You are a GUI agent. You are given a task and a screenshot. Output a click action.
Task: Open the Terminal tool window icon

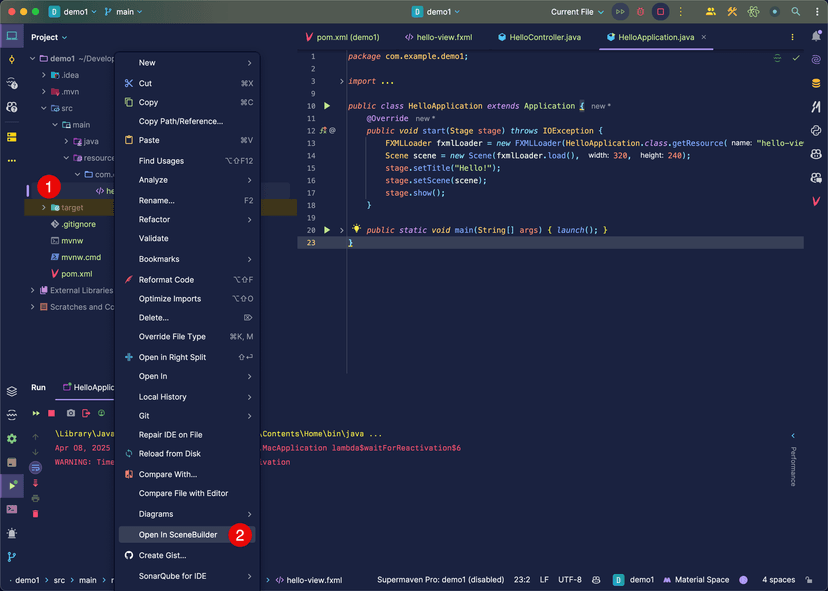12,508
